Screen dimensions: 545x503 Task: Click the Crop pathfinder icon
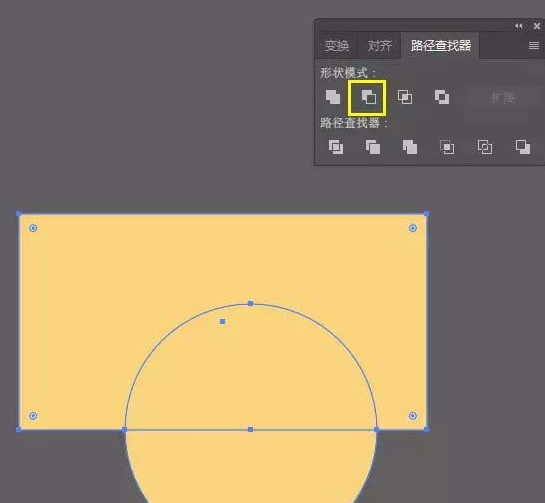[447, 147]
